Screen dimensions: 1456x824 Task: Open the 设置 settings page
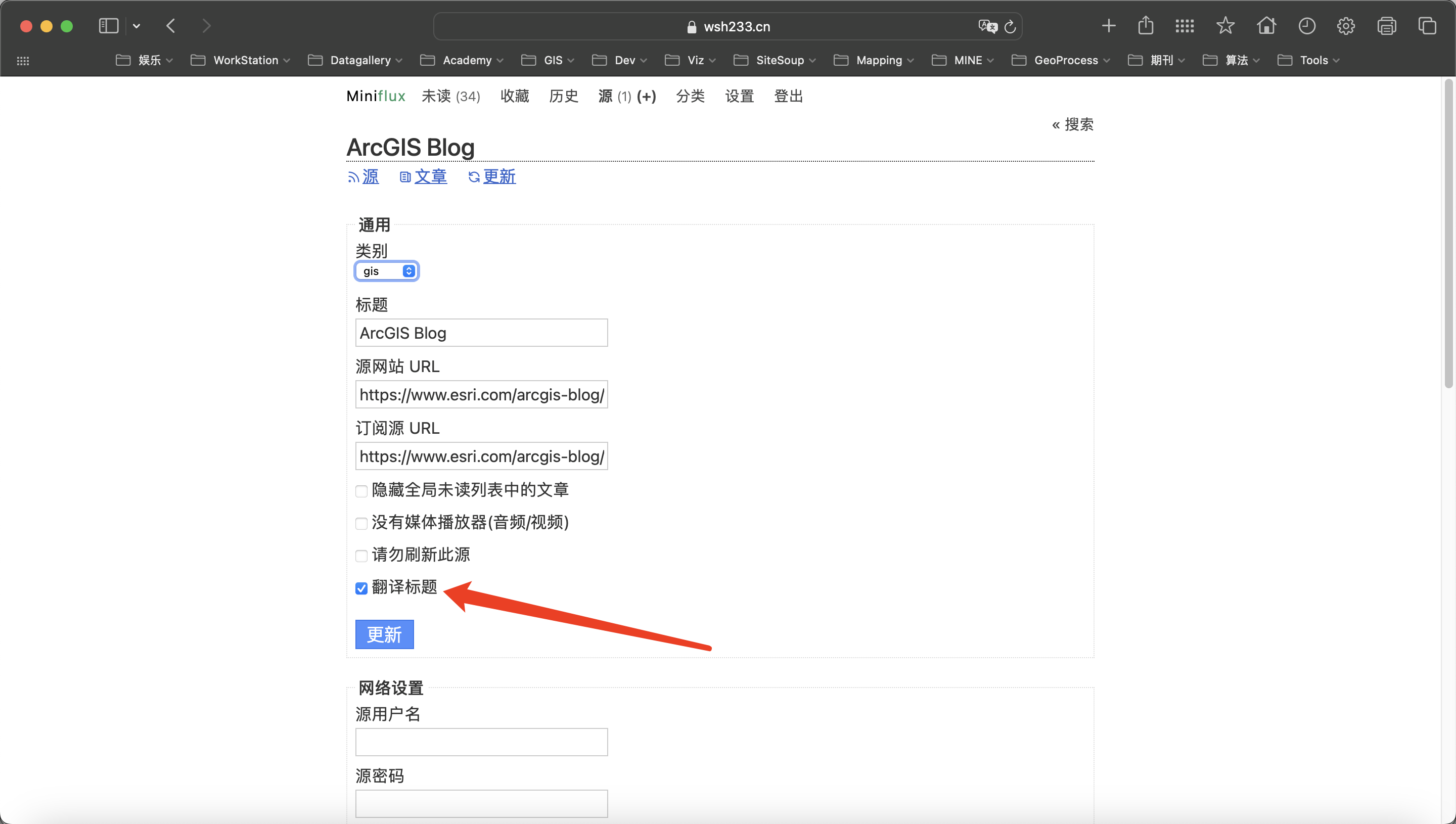tap(740, 96)
